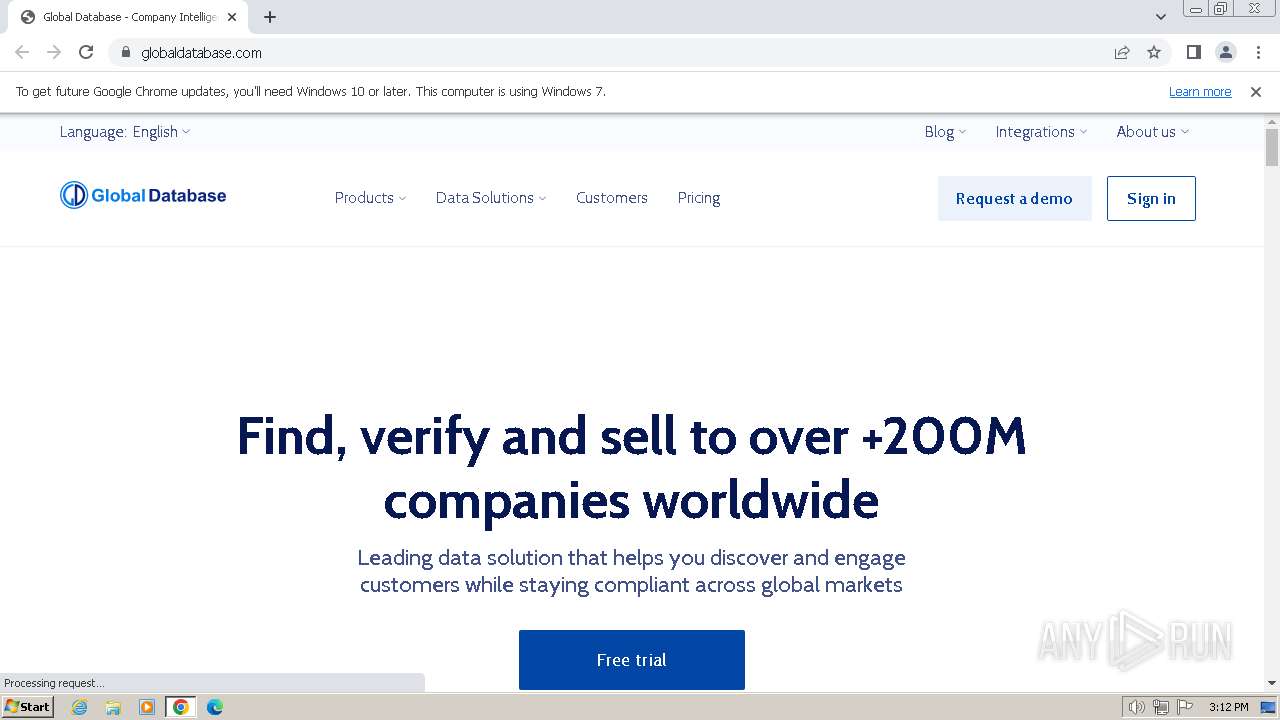Open the Customers page
Screen dimensions: 1280x720
coord(612,198)
